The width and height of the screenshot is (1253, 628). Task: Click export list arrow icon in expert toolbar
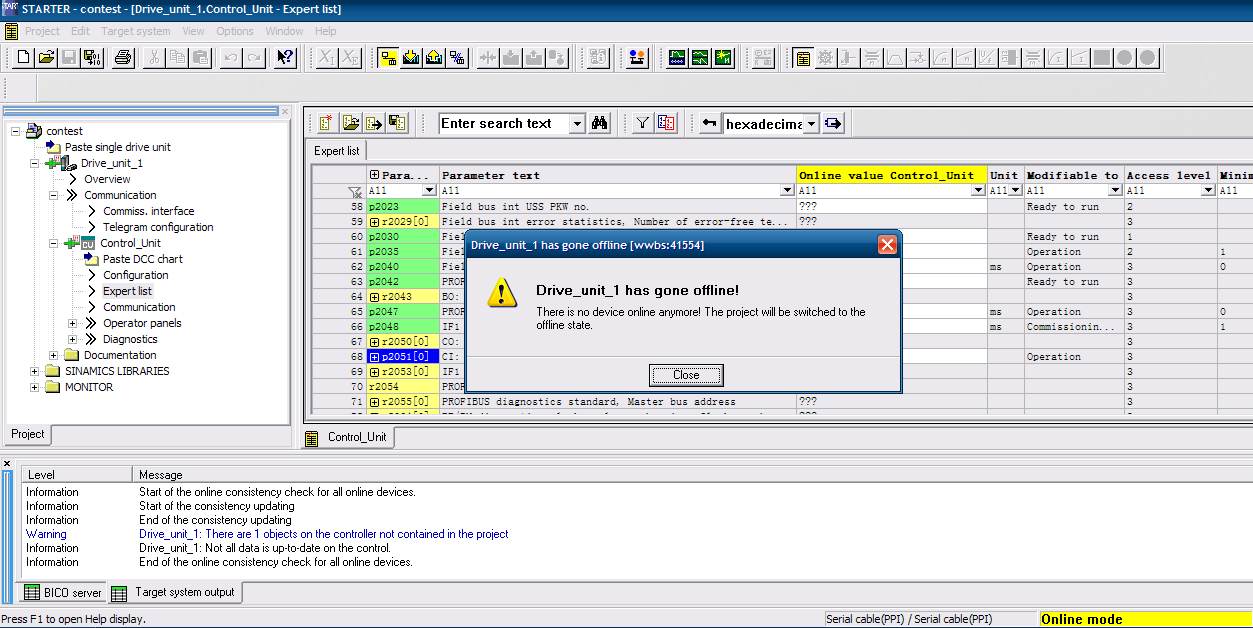point(374,123)
